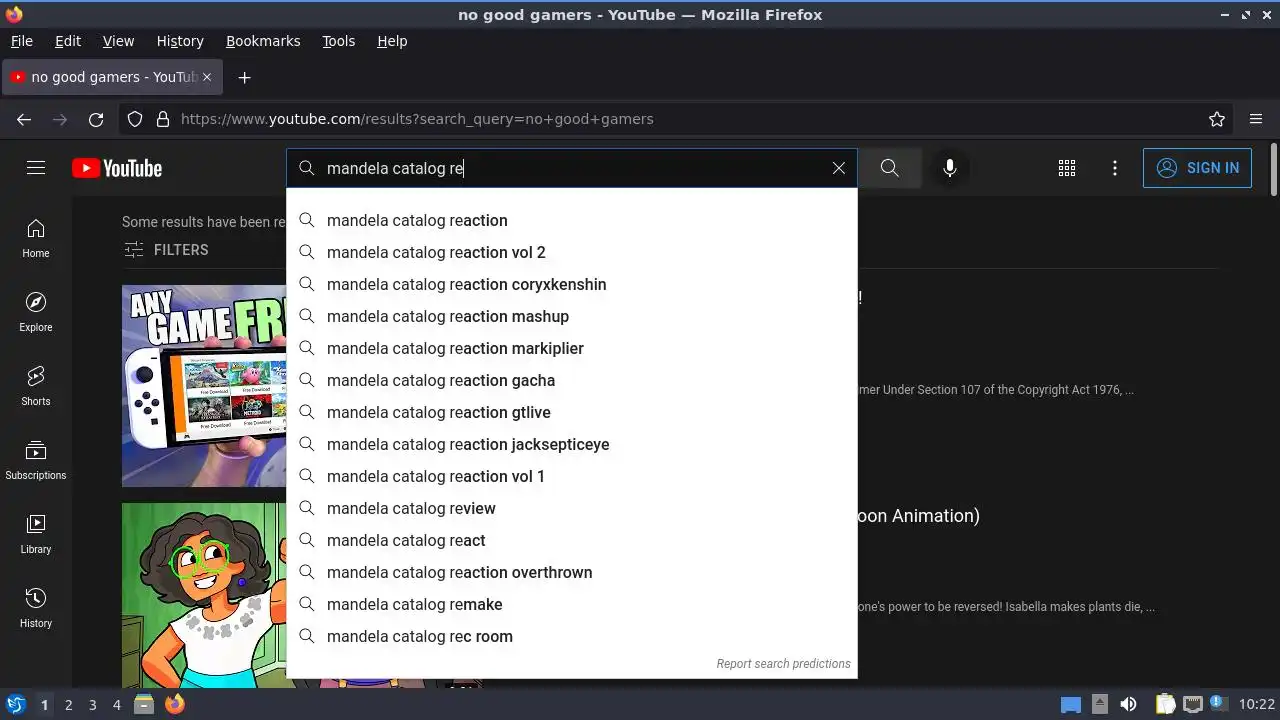1280x720 pixels.
Task: Select suggestion 'mandela catalog react'
Action: coord(572,540)
